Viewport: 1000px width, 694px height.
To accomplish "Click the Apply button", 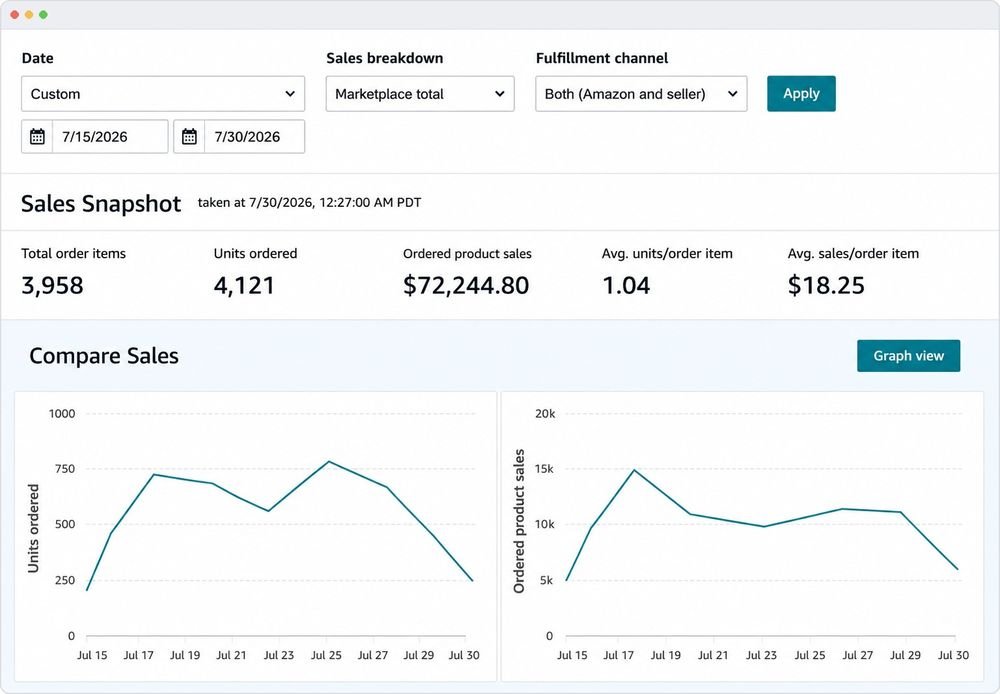I will point(801,94).
